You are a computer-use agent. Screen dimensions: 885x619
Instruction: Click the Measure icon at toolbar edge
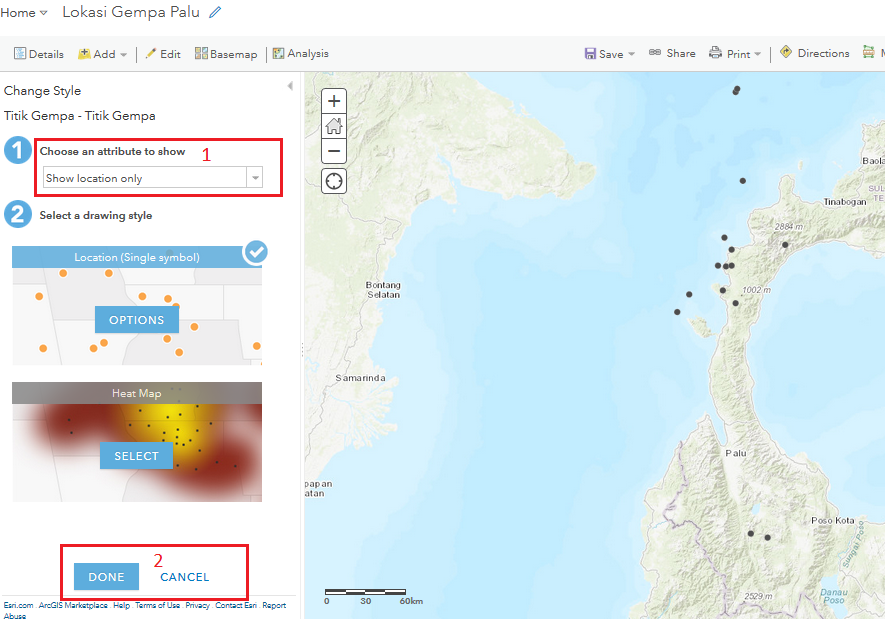tap(869, 52)
